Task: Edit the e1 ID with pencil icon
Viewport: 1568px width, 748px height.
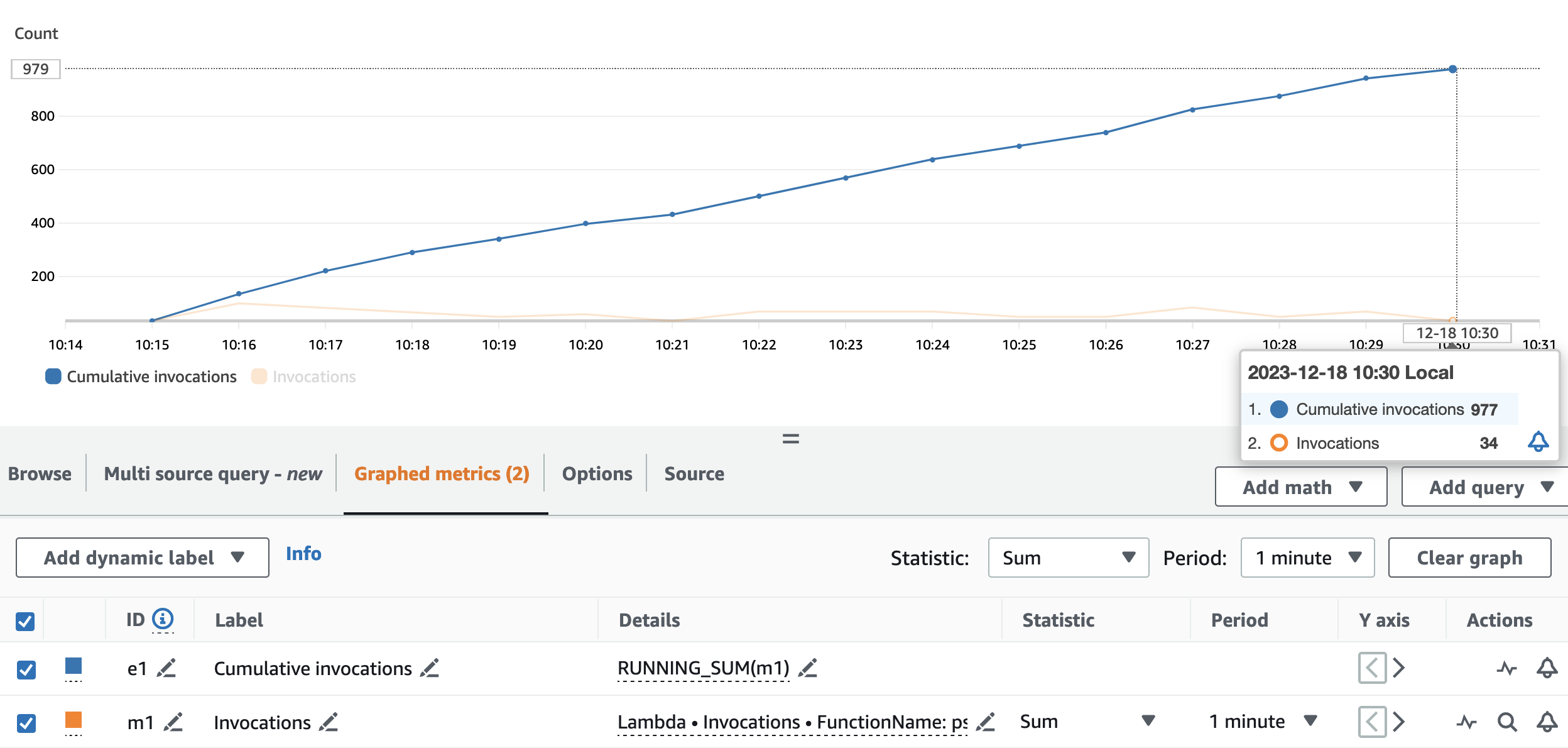Action: tap(166, 668)
